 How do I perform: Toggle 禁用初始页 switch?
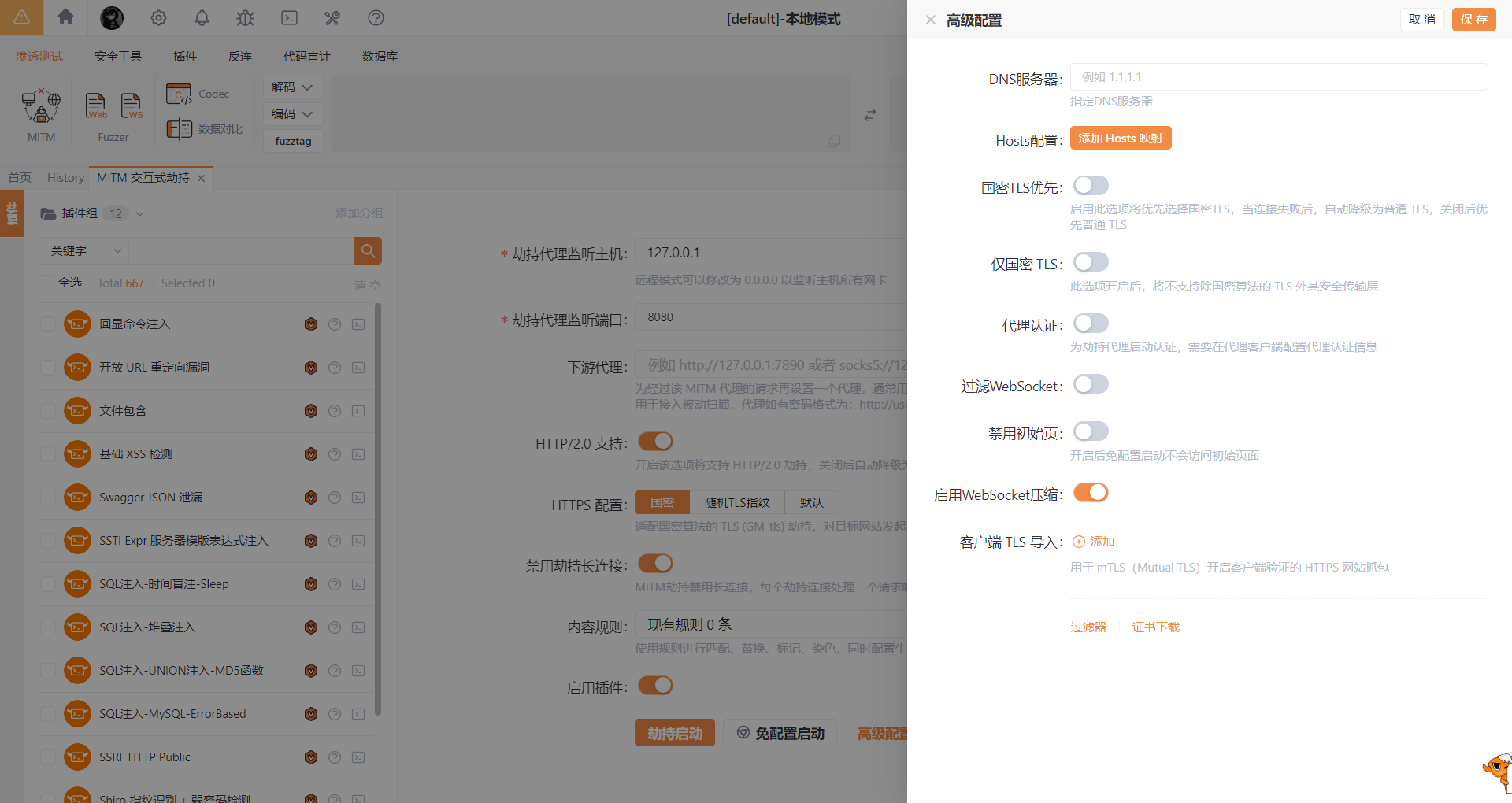pos(1091,431)
